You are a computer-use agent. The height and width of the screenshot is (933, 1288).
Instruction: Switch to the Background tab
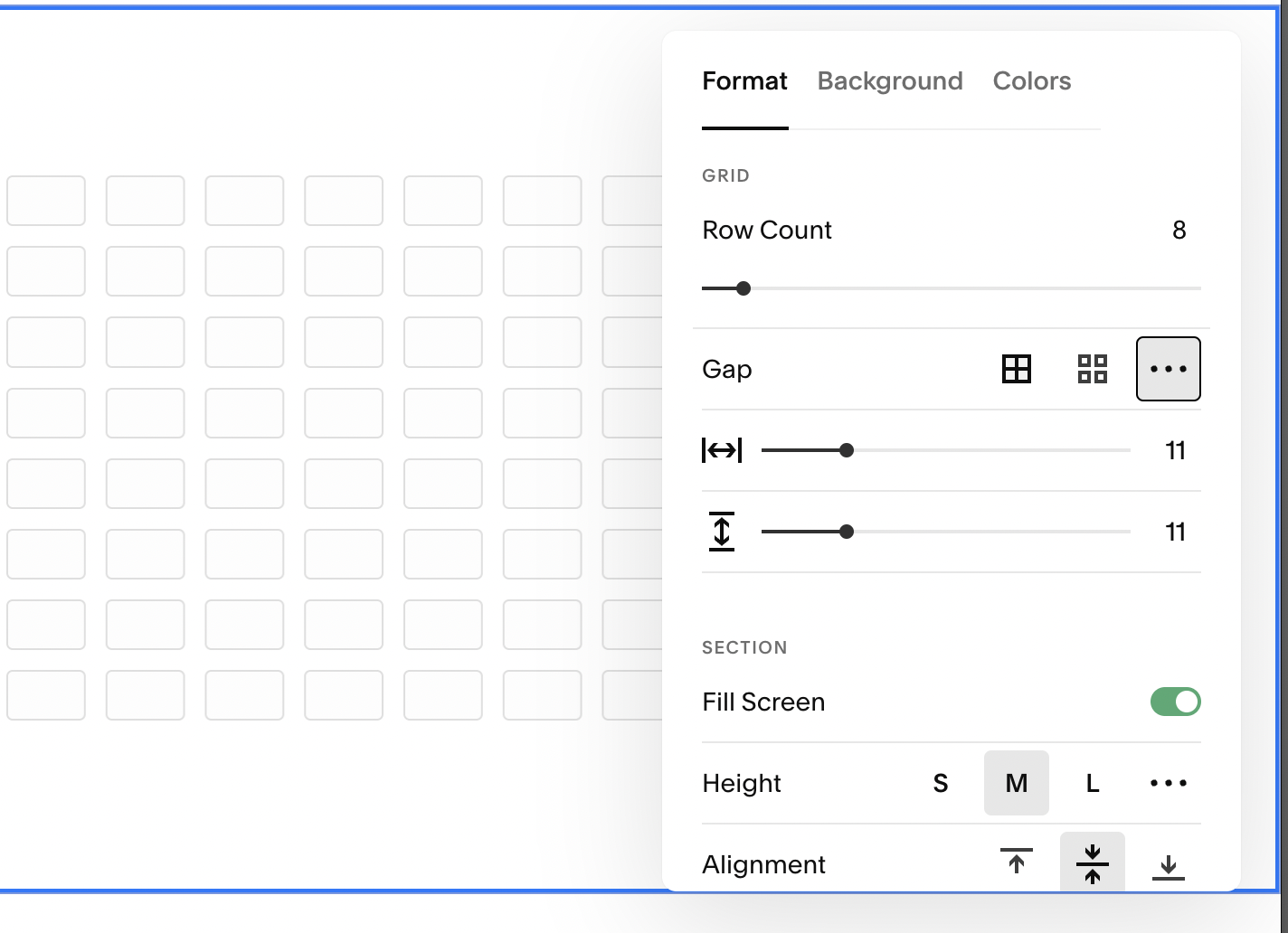[x=889, y=81]
